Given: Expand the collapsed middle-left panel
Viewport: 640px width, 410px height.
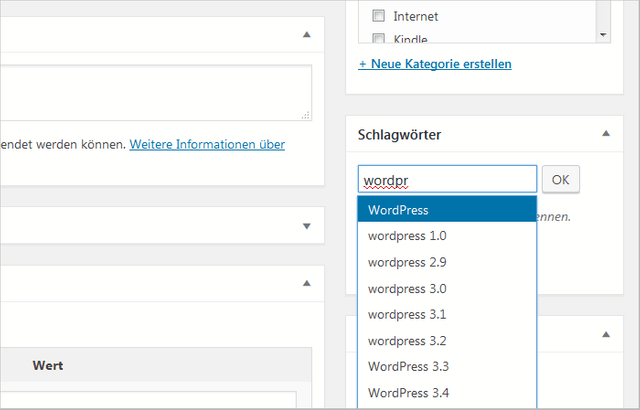Looking at the screenshot, I should [307, 226].
